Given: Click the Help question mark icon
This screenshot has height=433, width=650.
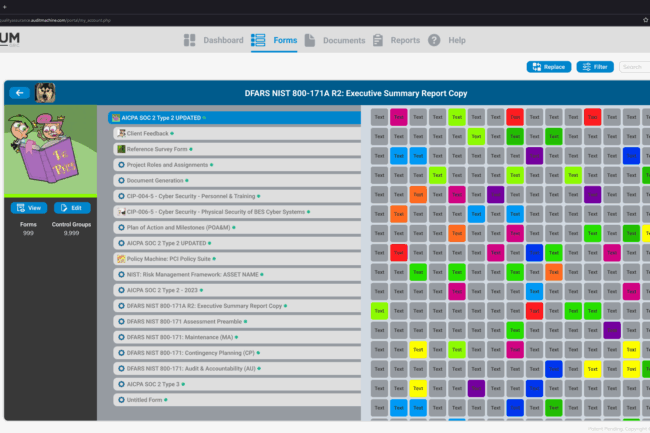Looking at the screenshot, I should 434,40.
